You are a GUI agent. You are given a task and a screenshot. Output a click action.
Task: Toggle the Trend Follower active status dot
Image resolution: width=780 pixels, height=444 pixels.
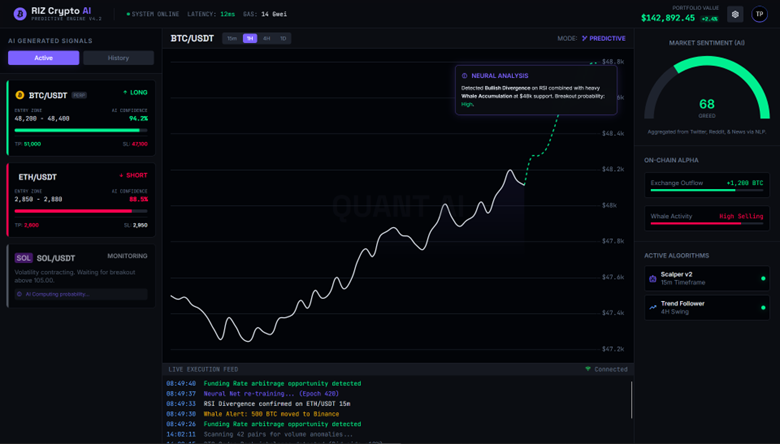[x=763, y=308]
